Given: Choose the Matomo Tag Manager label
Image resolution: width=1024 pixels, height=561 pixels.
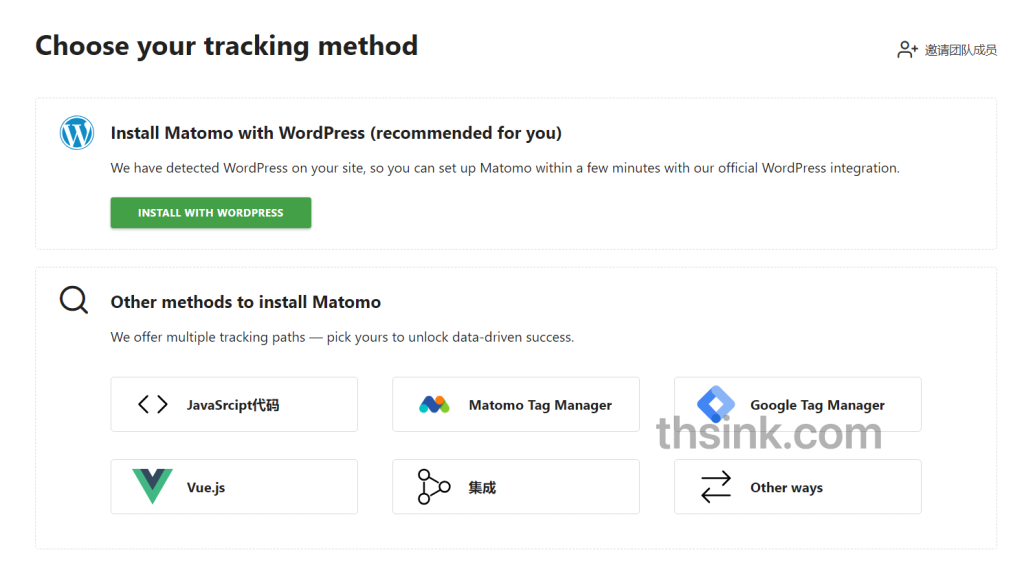Looking at the screenshot, I should [540, 405].
